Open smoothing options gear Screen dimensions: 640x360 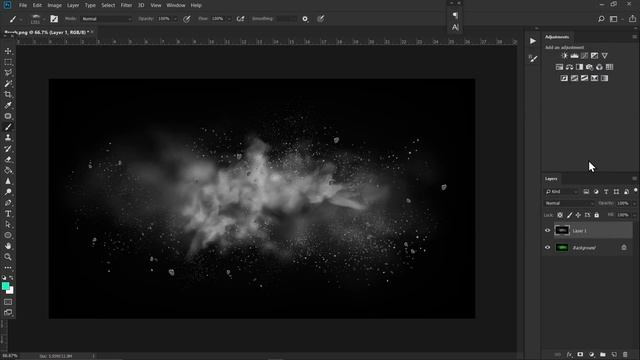(x=305, y=19)
